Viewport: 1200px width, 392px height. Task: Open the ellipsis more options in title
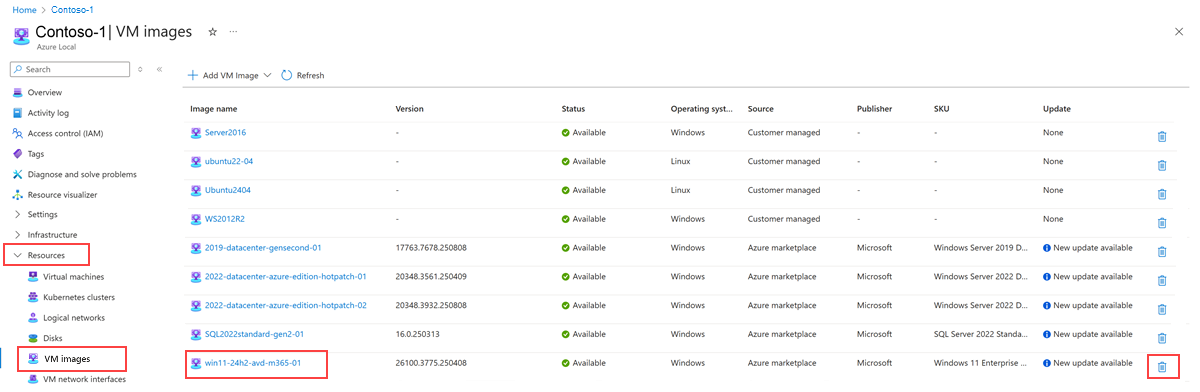coord(234,32)
